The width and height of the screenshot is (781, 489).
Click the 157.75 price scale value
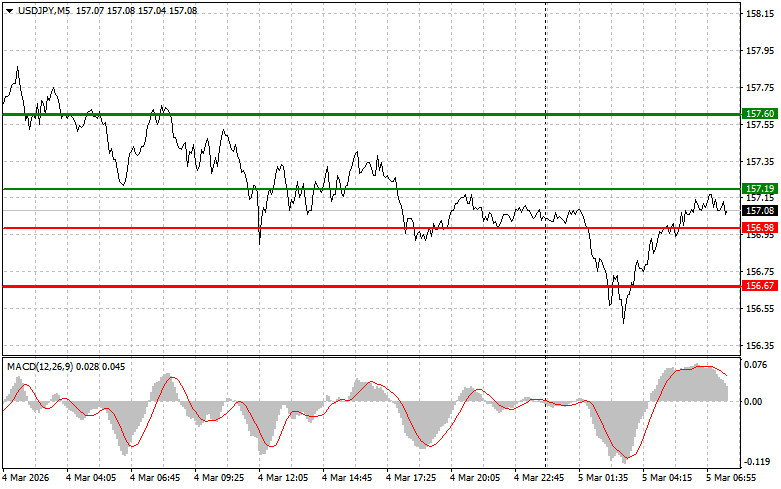click(760, 88)
